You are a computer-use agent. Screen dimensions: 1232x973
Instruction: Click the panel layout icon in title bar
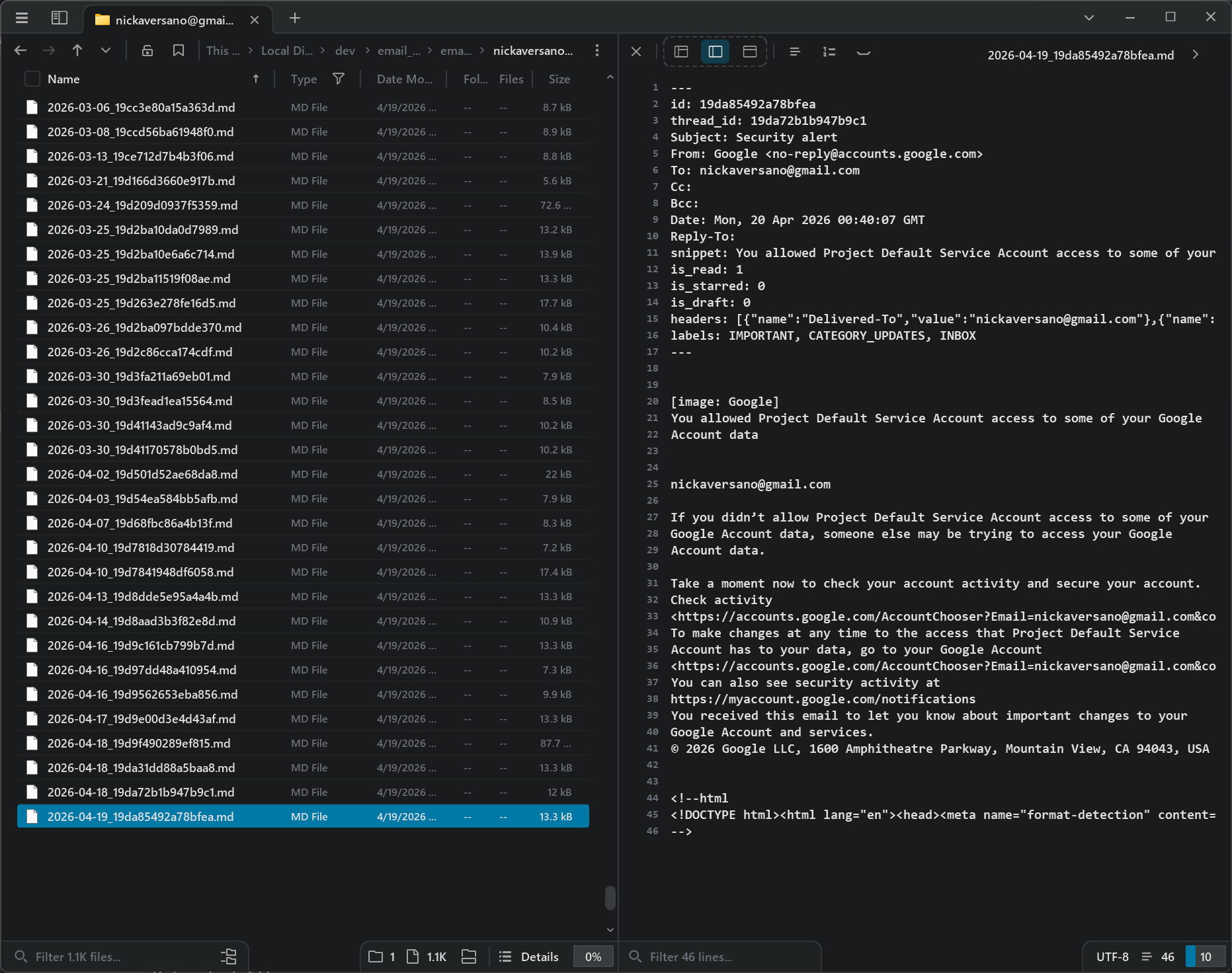pyautogui.click(x=60, y=18)
